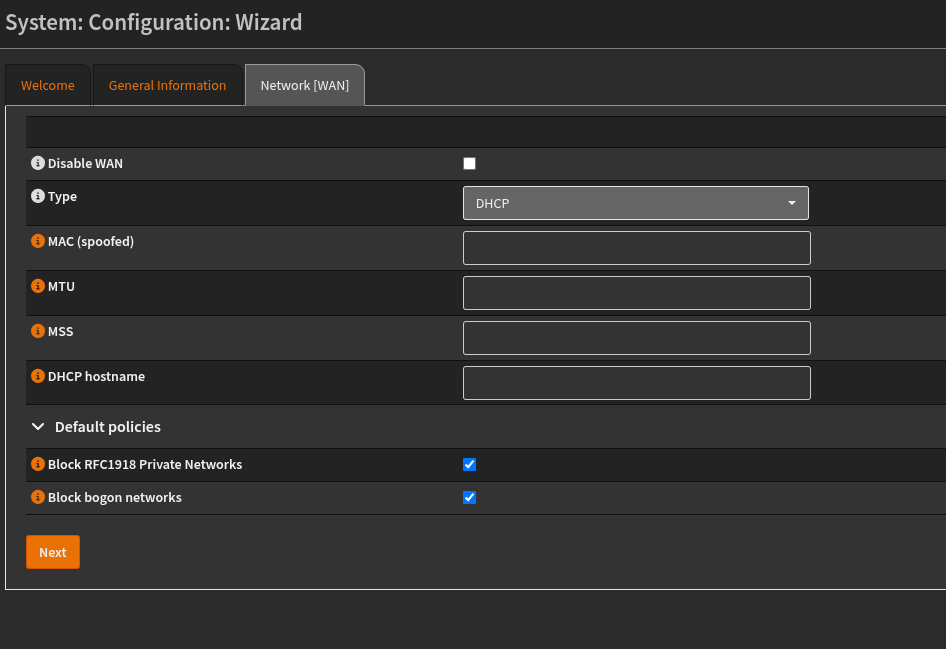Focus the MTU input box
The height and width of the screenshot is (649, 946).
point(636,293)
